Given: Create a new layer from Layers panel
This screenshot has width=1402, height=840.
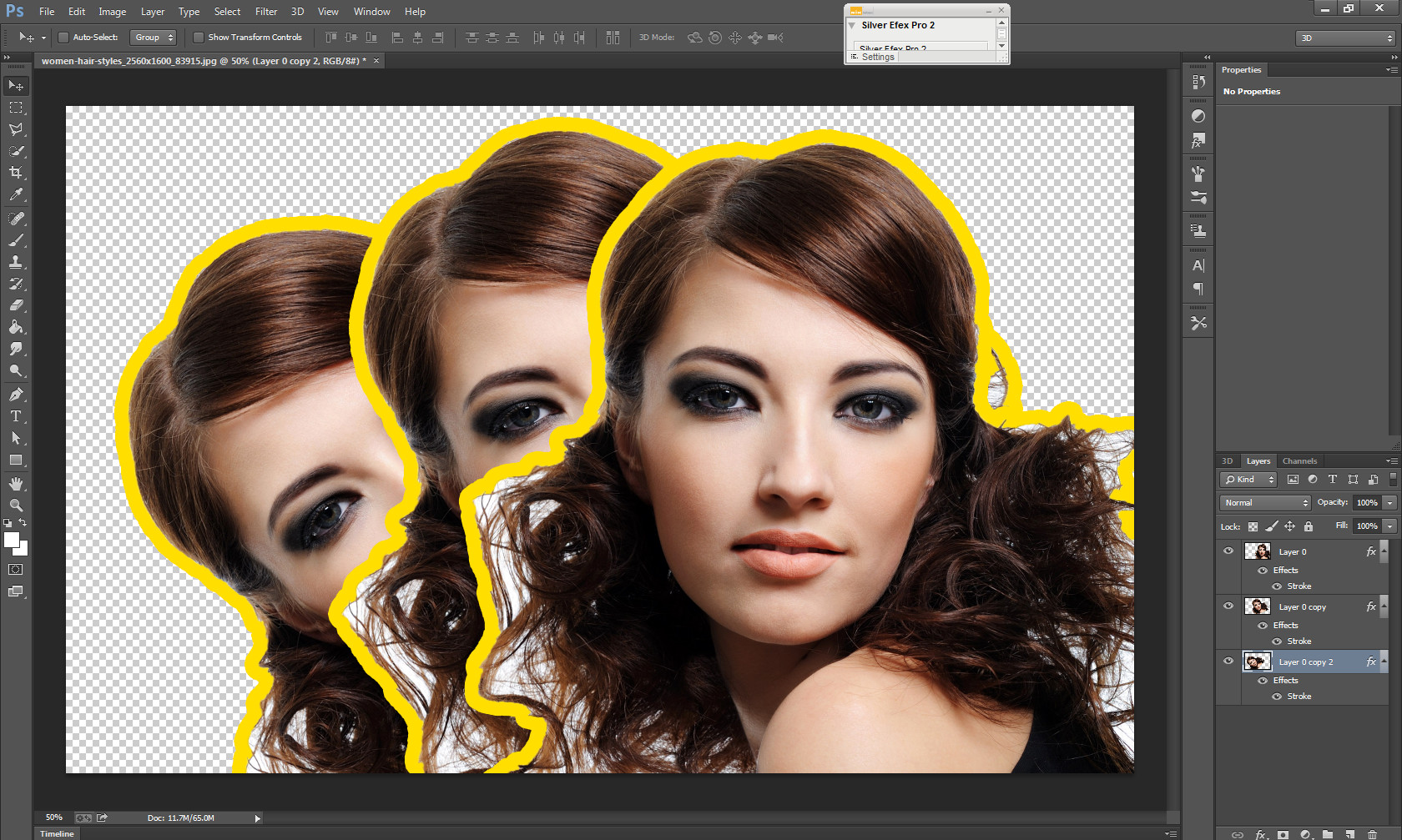Looking at the screenshot, I should click(1349, 834).
